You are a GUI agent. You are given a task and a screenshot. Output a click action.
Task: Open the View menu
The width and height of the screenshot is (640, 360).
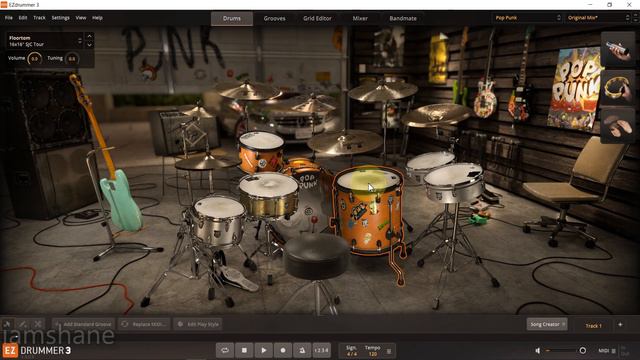(81, 18)
